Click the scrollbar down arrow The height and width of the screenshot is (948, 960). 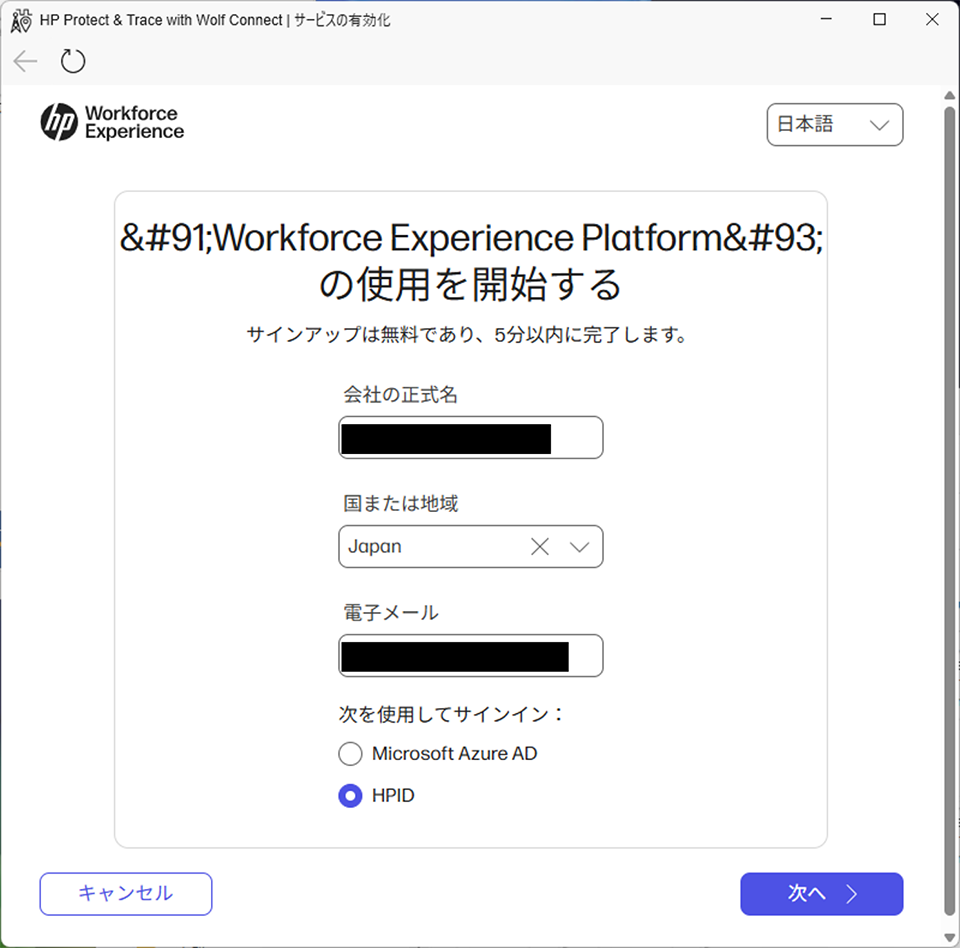[x=950, y=938]
